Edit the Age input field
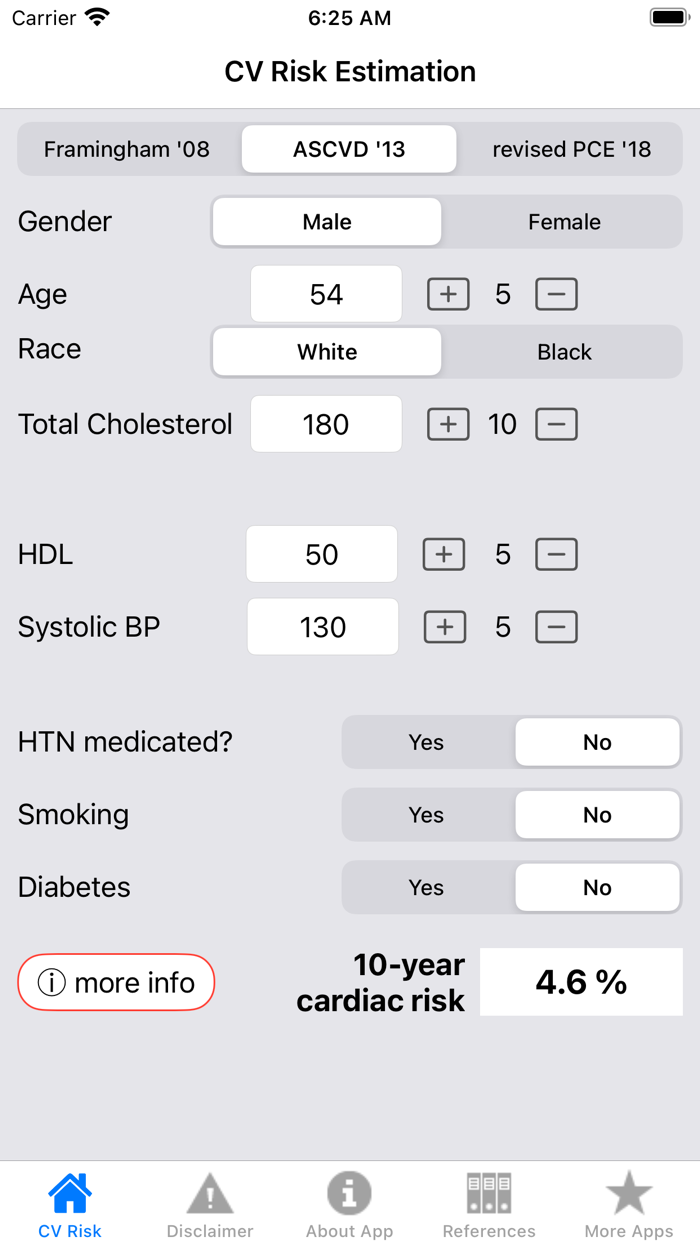 coord(326,294)
